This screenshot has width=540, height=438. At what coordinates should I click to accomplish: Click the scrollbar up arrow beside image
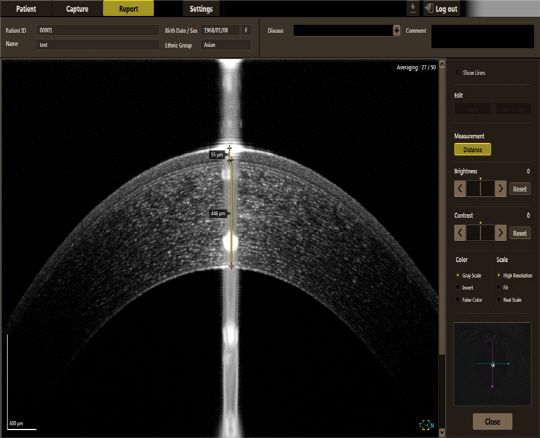[442, 64]
